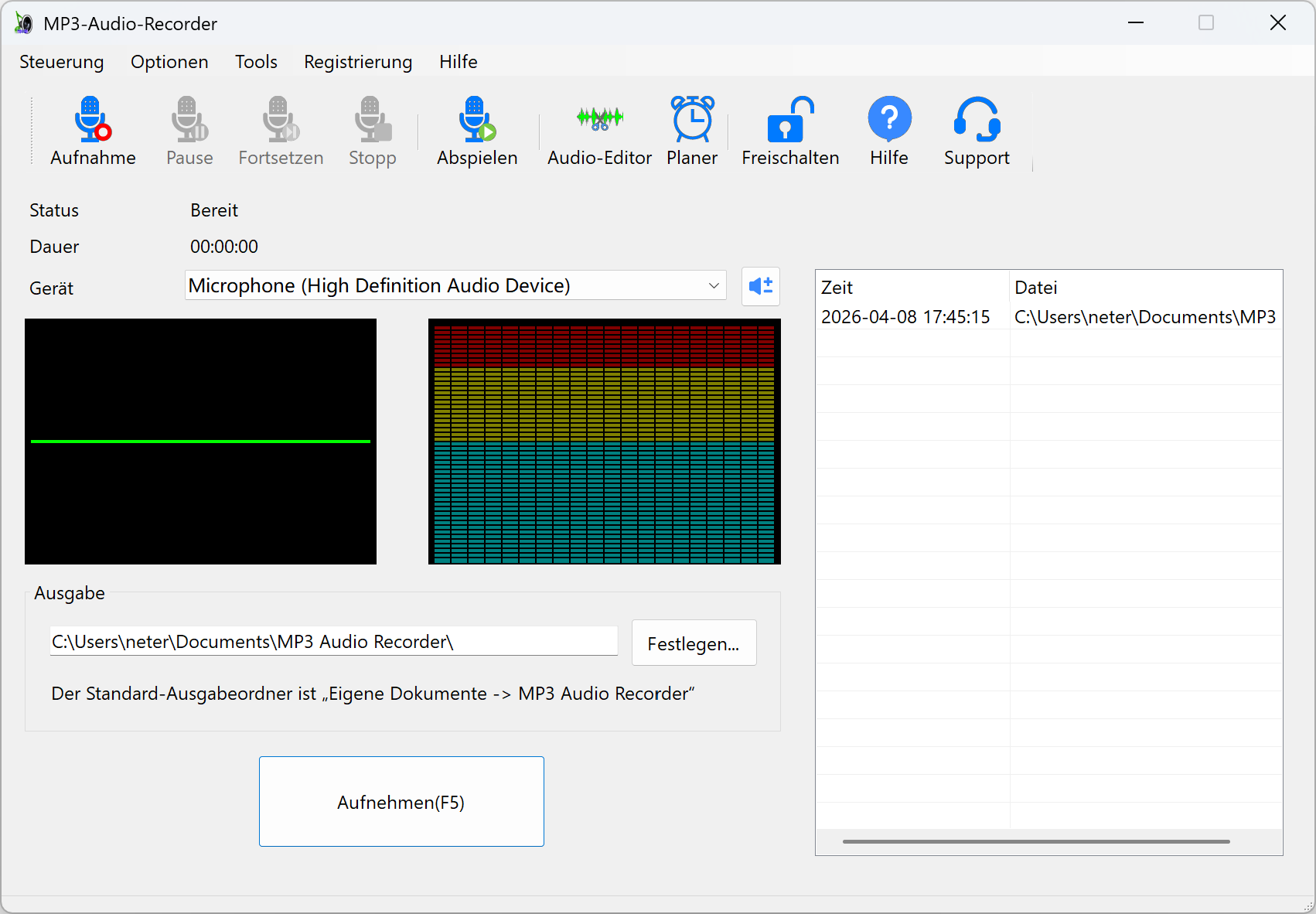Open the Optionen menu

169,62
